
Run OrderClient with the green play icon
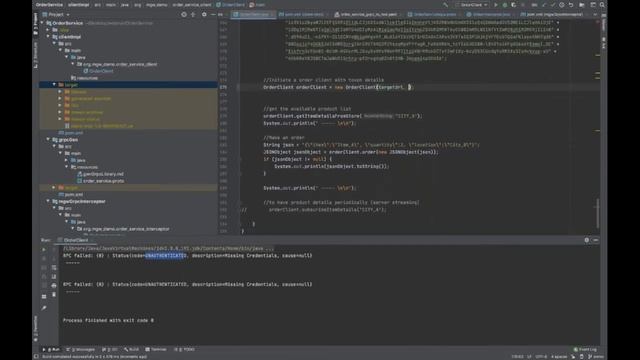(x=496, y=5)
